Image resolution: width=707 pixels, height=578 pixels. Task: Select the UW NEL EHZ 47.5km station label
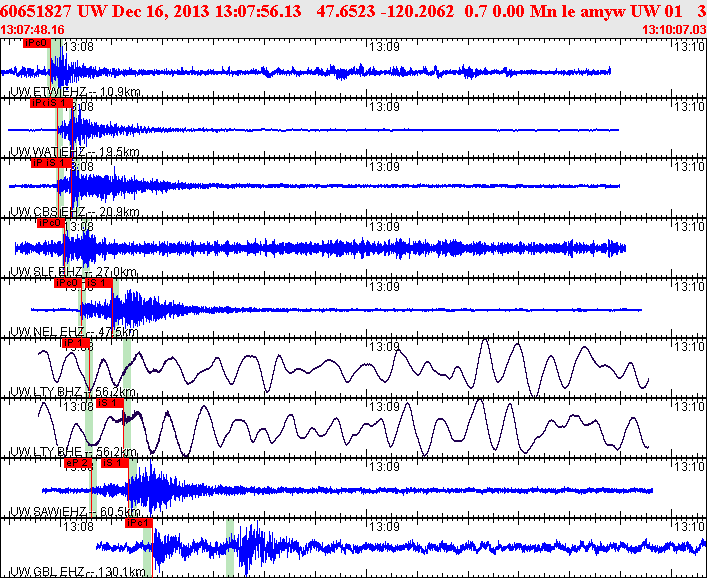point(73,332)
